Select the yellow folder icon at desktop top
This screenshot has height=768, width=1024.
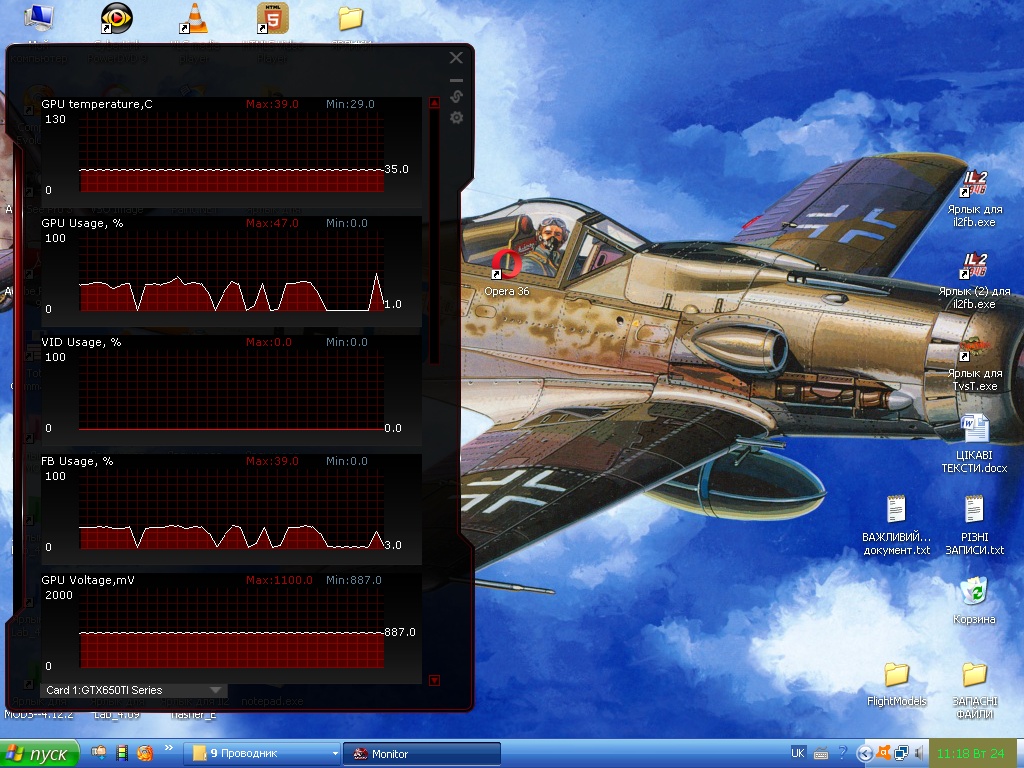[351, 18]
